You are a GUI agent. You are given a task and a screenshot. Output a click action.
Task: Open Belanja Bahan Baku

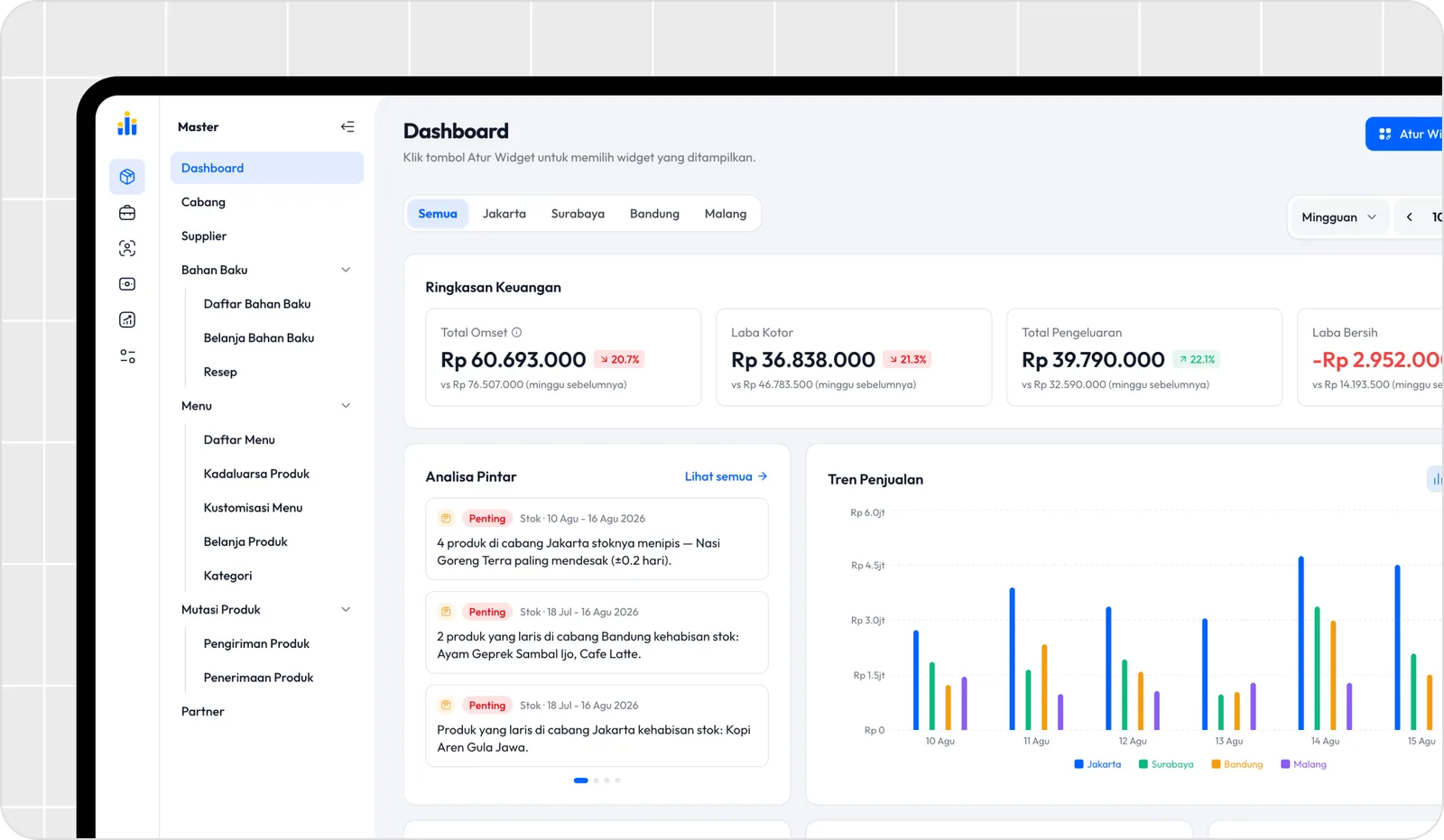(x=259, y=338)
